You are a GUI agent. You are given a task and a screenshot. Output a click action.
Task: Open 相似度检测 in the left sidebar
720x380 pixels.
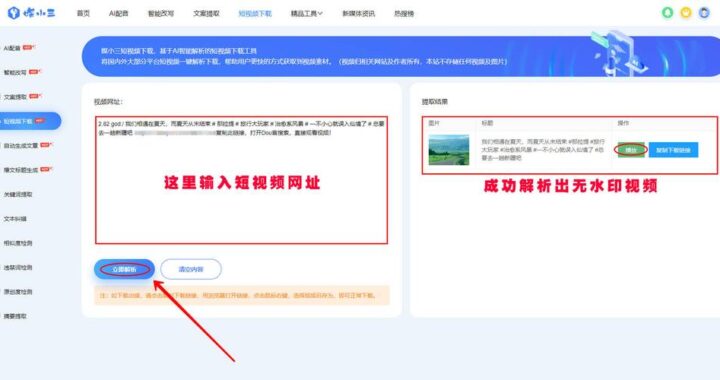18,243
